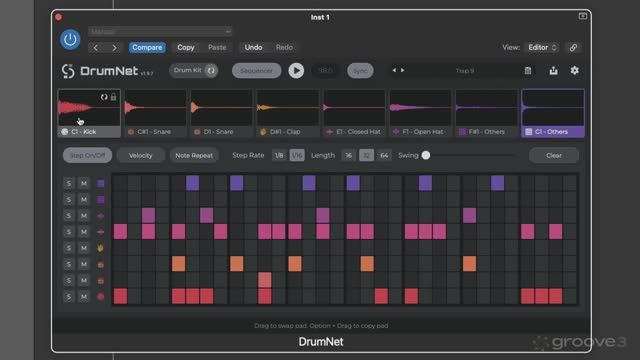Switch to the Sequencer view
Screen dimensions: 640x360
[x=256, y=71]
